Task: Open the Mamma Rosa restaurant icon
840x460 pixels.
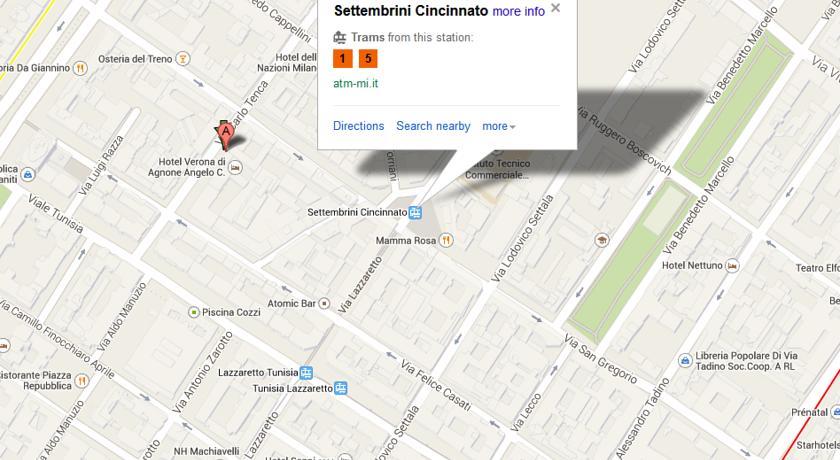Action: pos(446,240)
